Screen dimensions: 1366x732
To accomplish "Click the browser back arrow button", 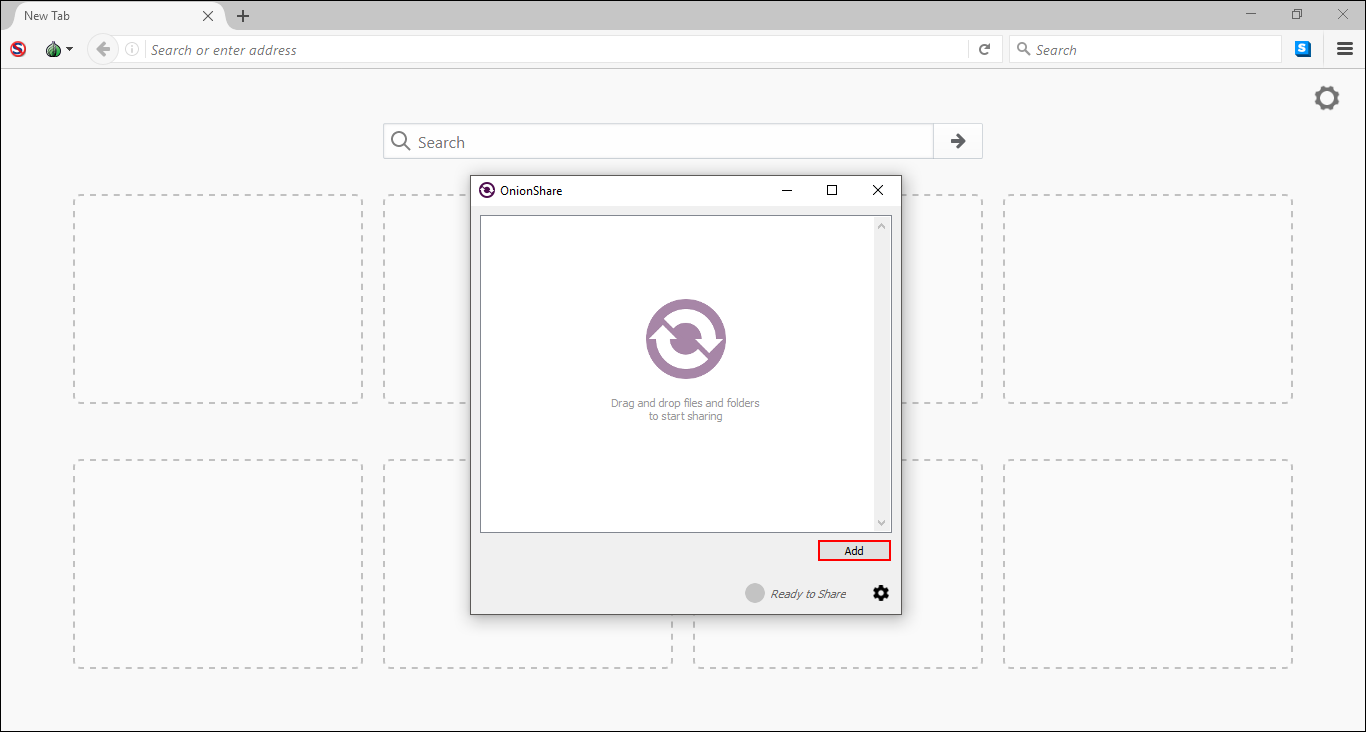I will click(x=102, y=49).
